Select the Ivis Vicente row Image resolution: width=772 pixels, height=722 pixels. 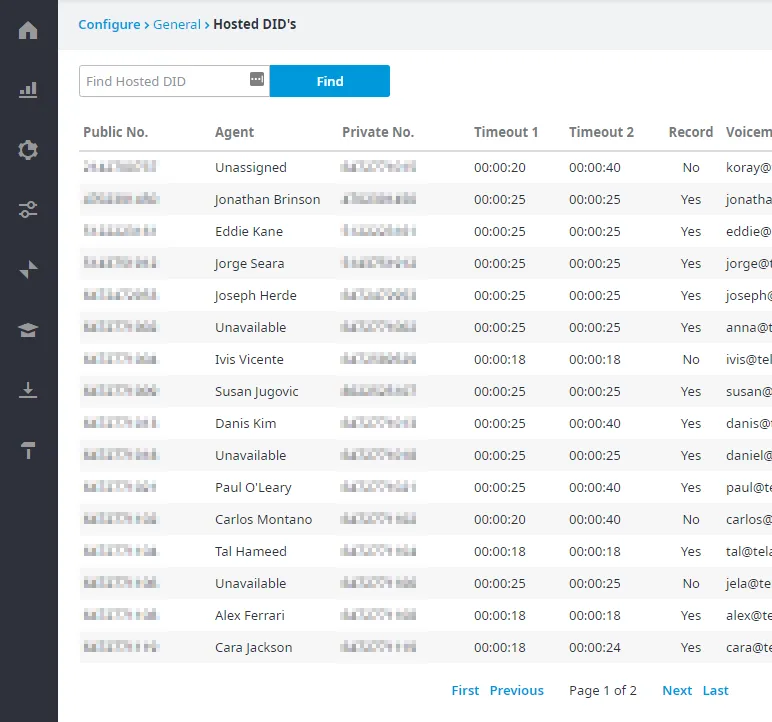point(425,360)
